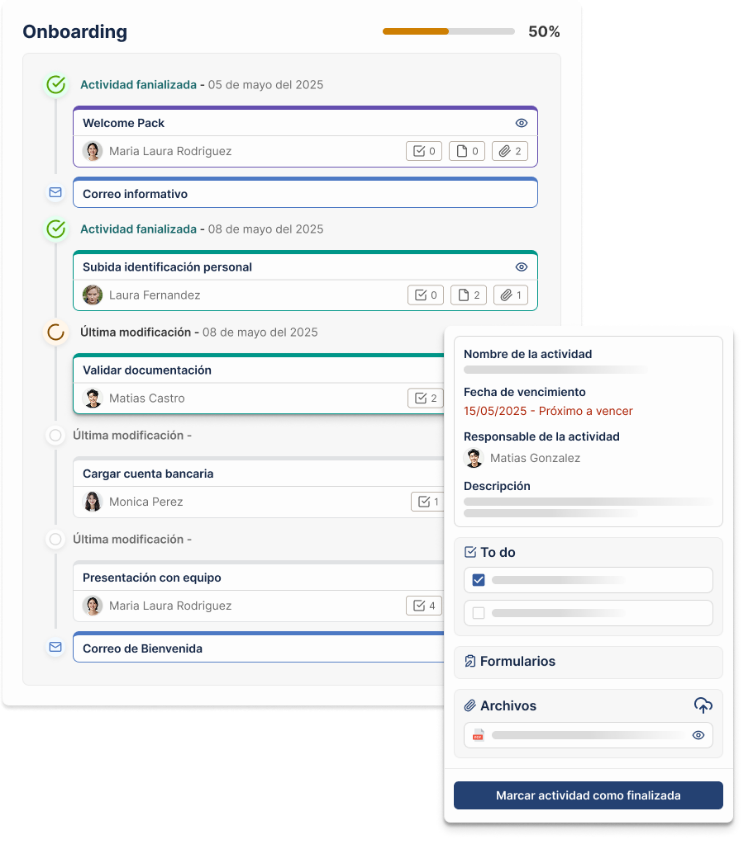
Task: Click the envelope icon beside Correo informativo
Action: point(55,192)
